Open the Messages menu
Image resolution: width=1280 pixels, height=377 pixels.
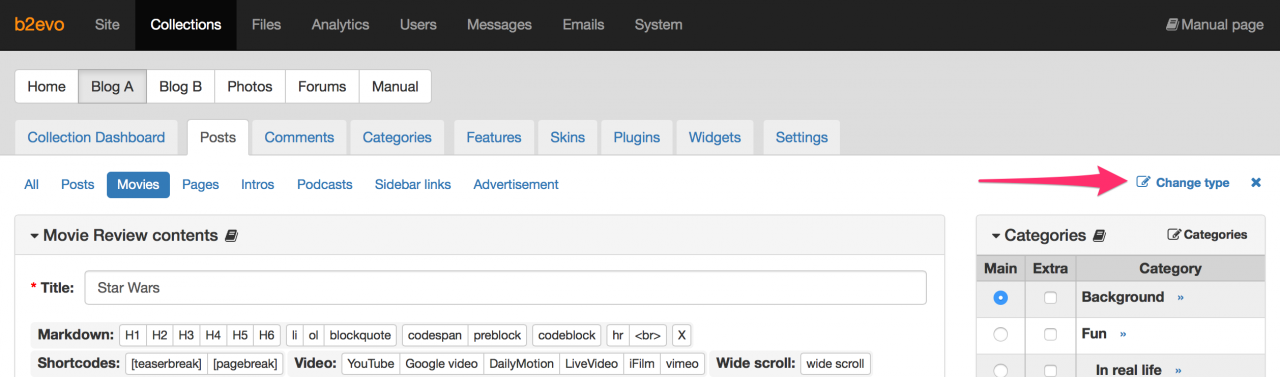(500, 25)
